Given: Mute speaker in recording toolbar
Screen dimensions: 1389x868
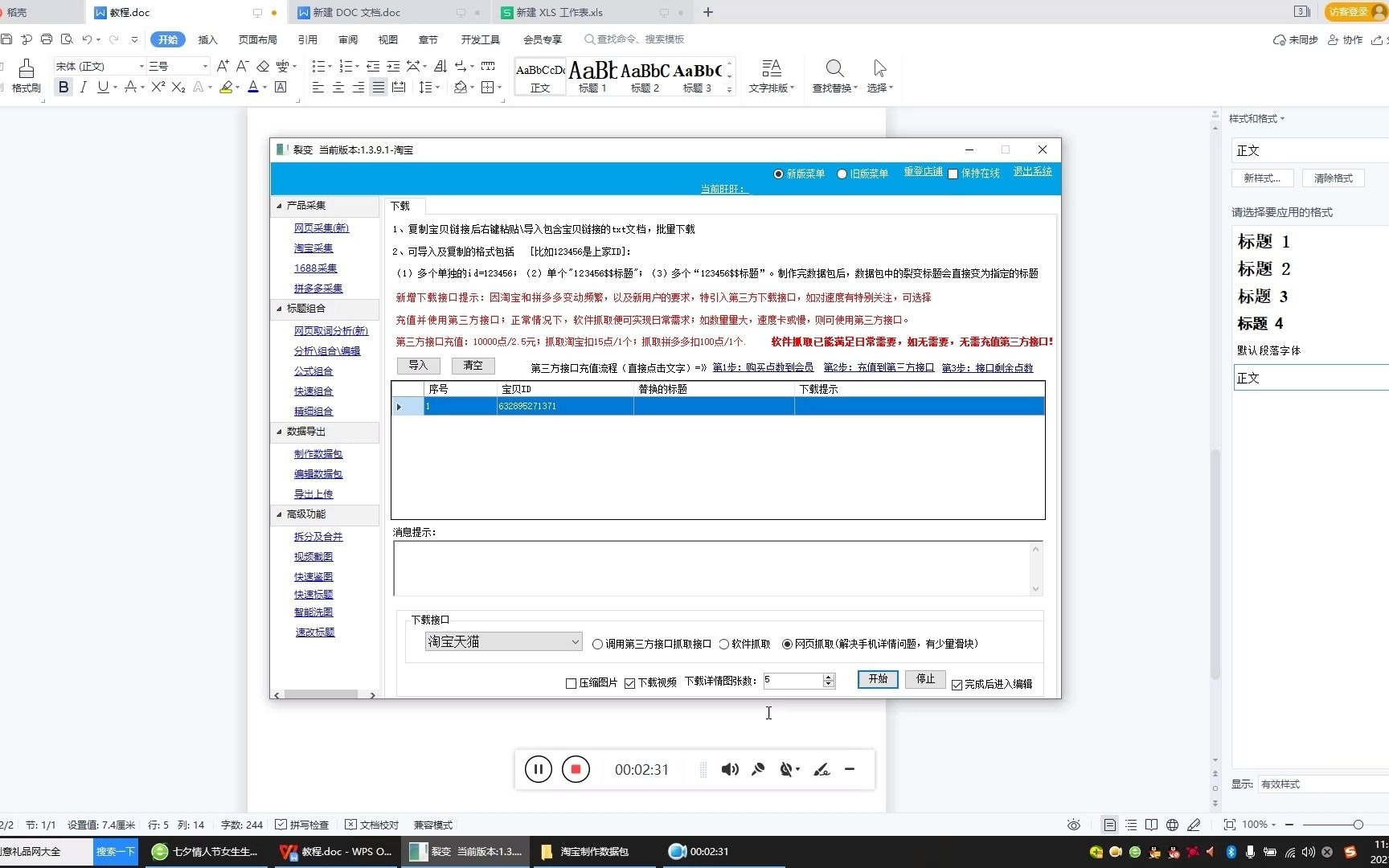Looking at the screenshot, I should pyautogui.click(x=730, y=769).
